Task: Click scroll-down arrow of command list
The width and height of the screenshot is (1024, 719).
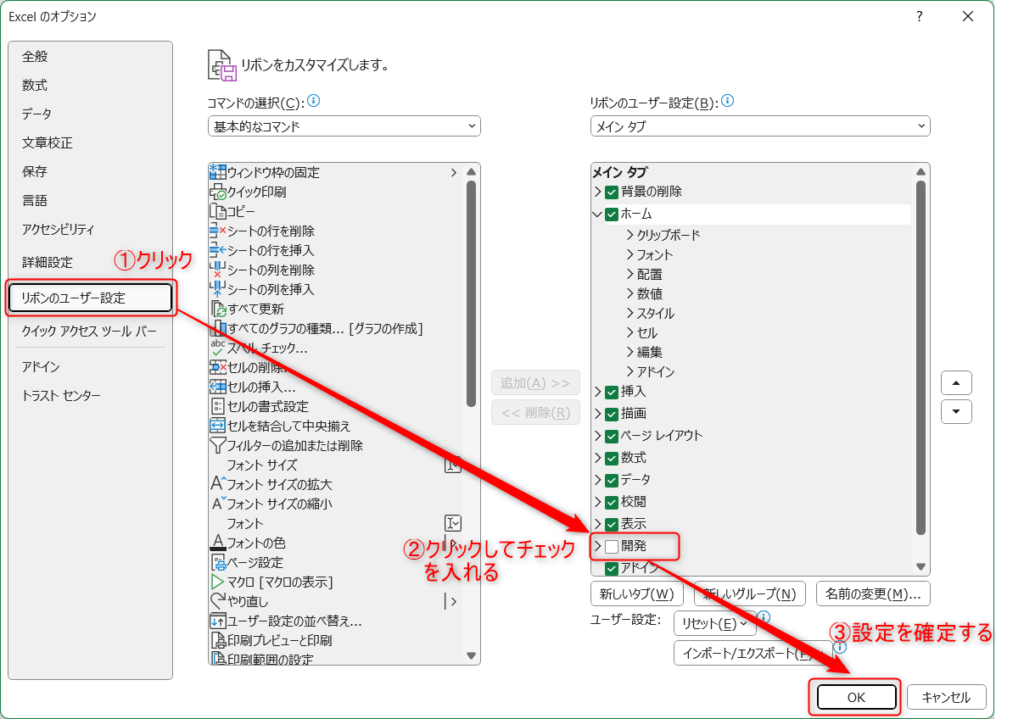Action: [x=471, y=656]
